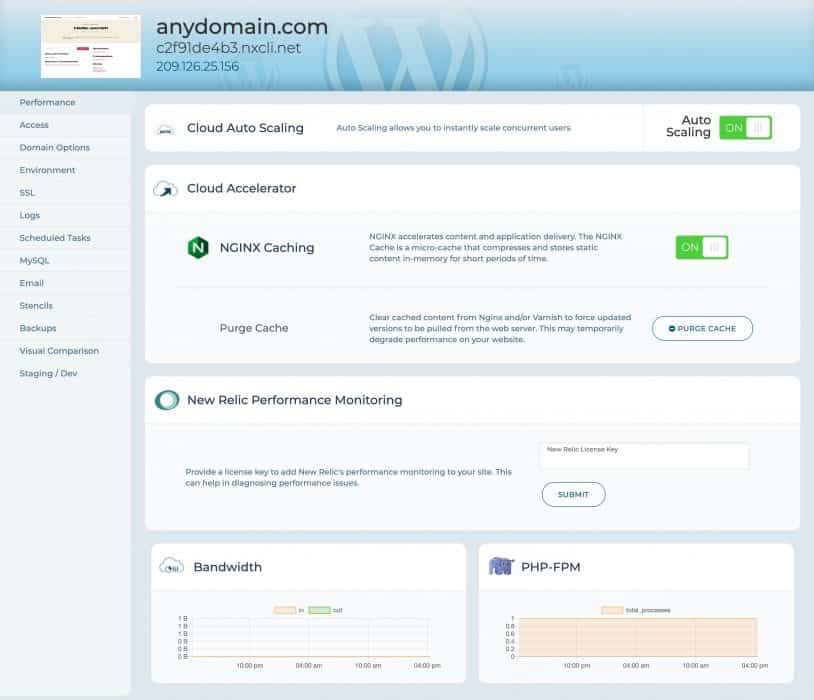This screenshot has width=814, height=700.
Task: Click the Purge Cache button
Action: (702, 328)
